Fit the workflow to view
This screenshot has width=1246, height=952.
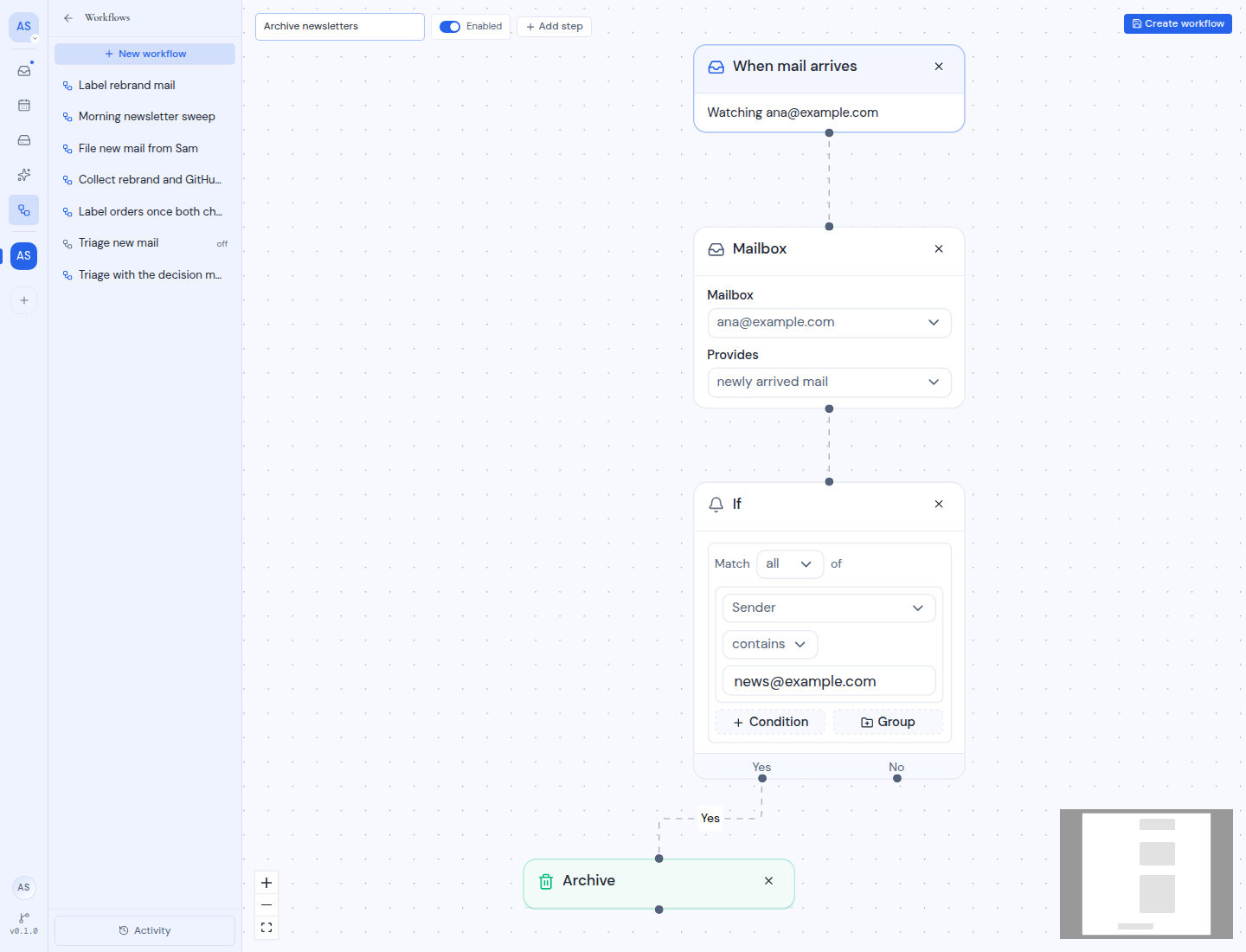(x=267, y=928)
